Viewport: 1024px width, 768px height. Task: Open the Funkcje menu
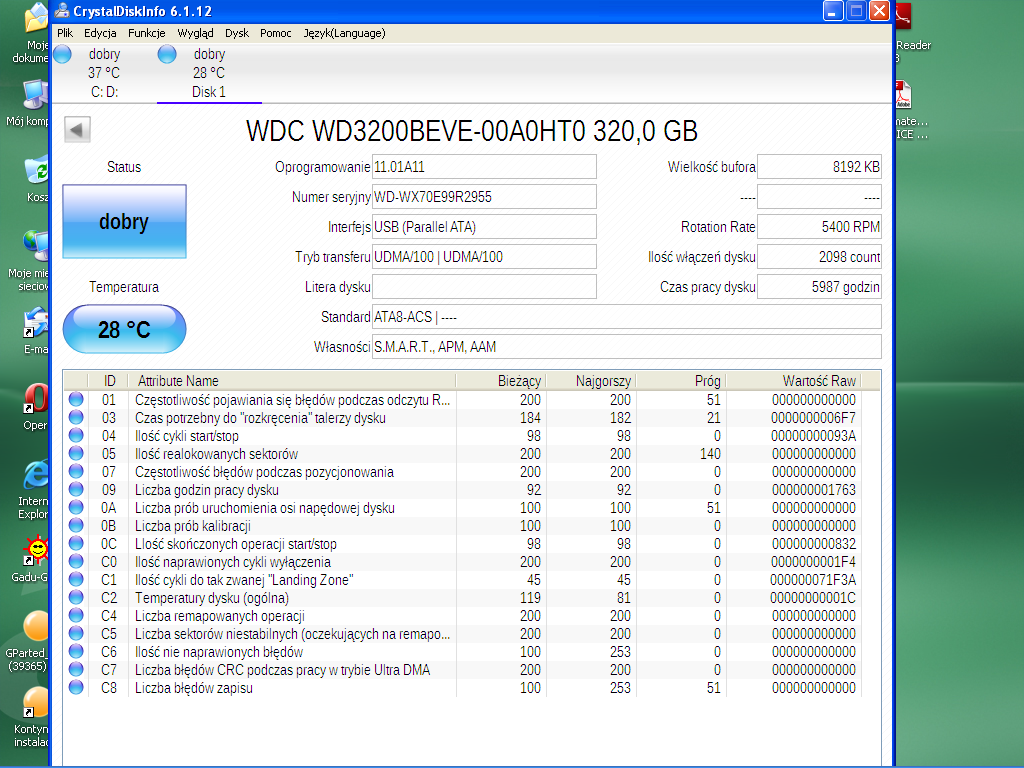[x=146, y=33]
